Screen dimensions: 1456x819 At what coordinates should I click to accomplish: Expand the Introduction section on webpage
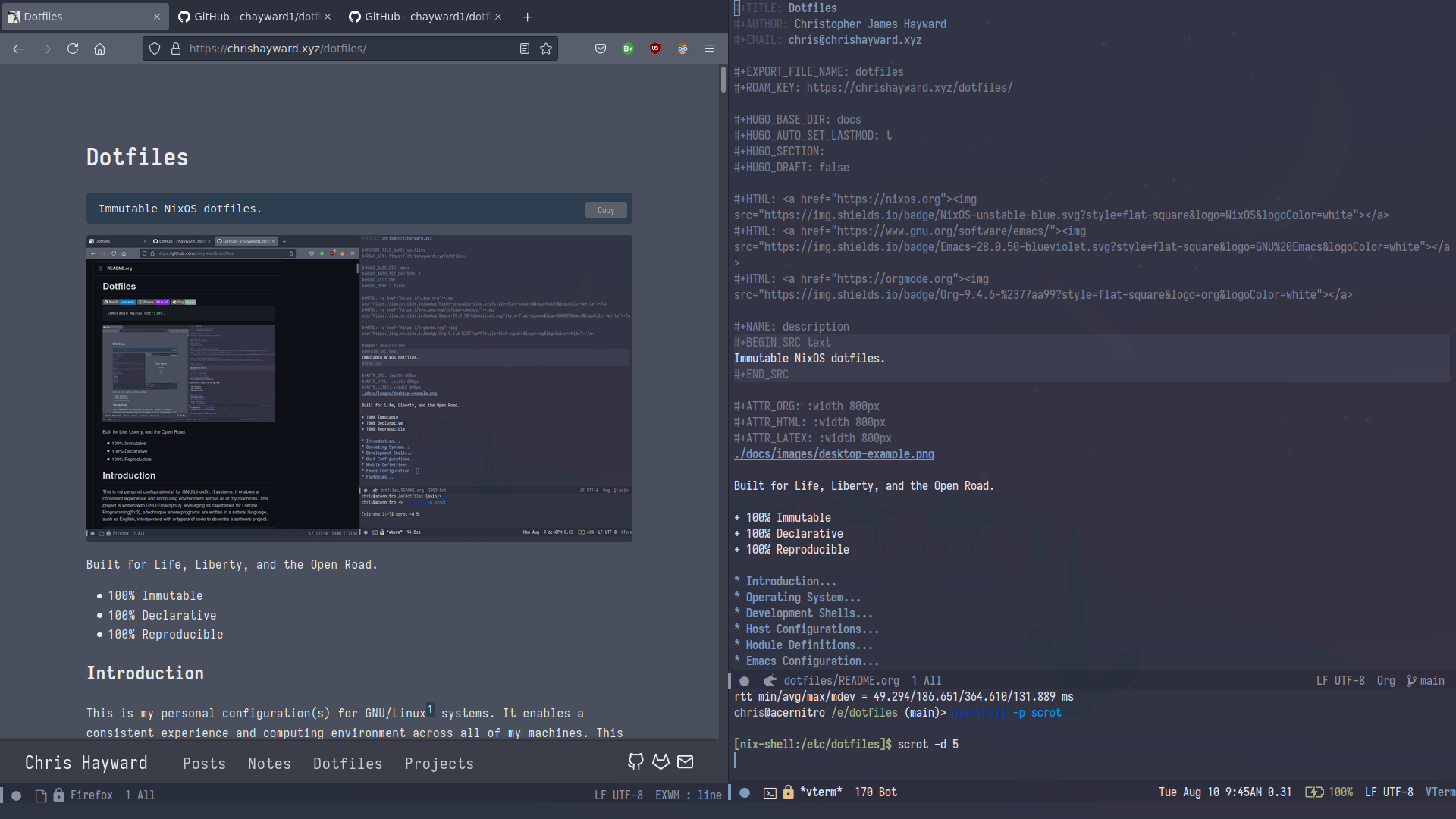pos(144,673)
